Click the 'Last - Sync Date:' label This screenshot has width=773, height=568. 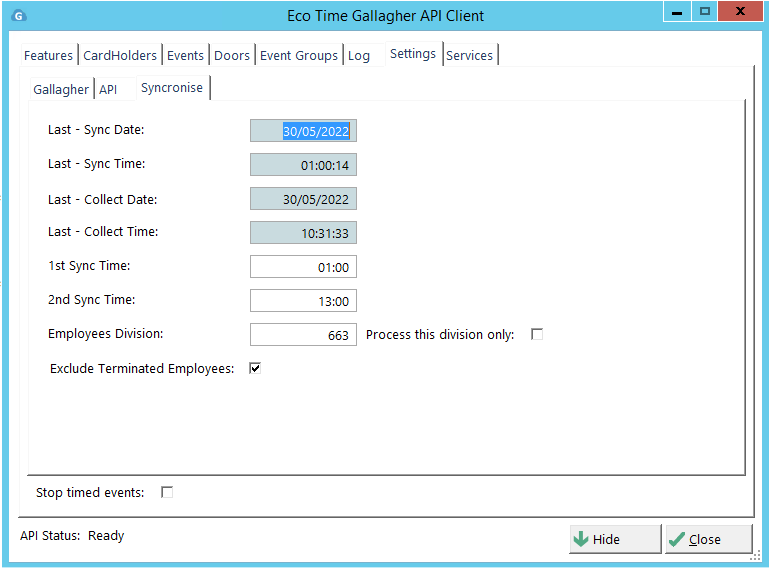click(x=96, y=130)
